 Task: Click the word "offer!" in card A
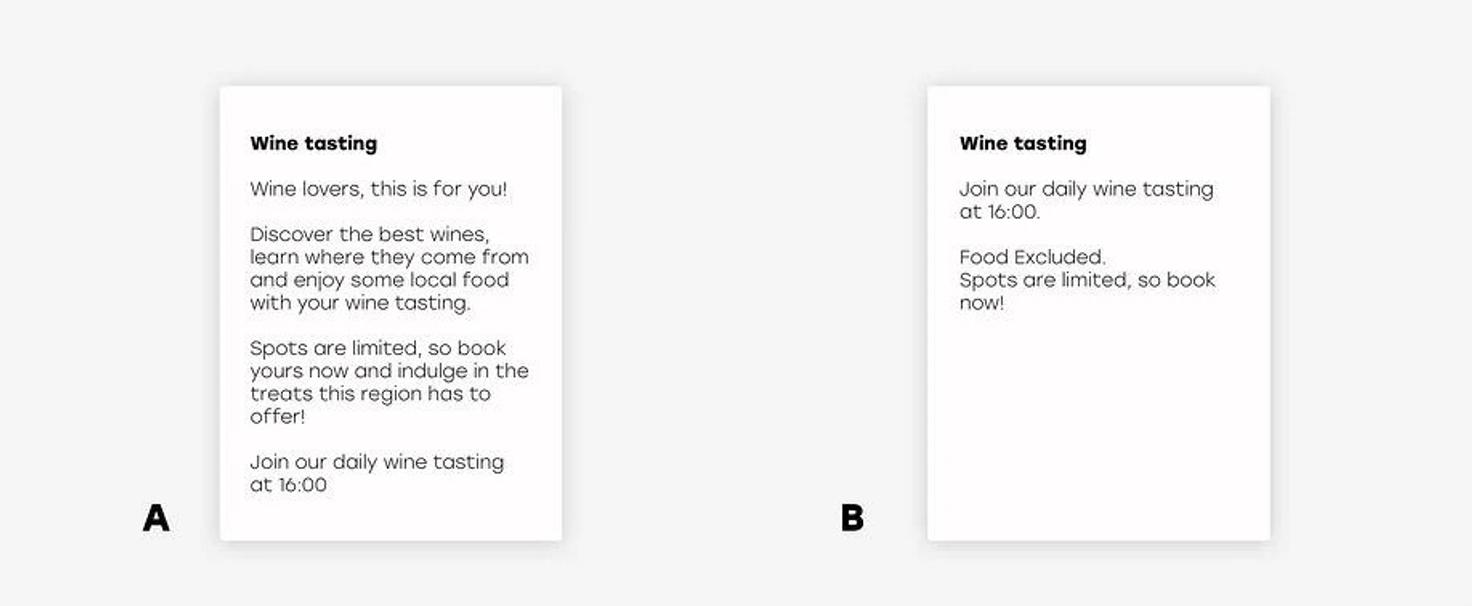coord(277,416)
